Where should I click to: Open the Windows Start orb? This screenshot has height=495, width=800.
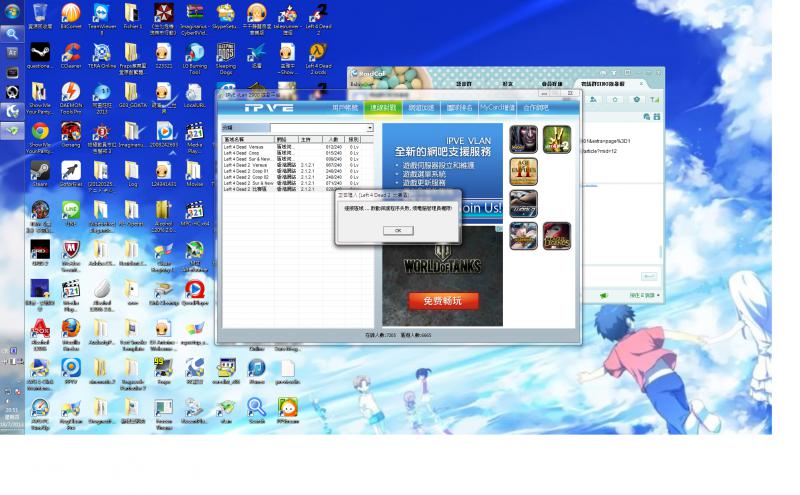(x=12, y=12)
